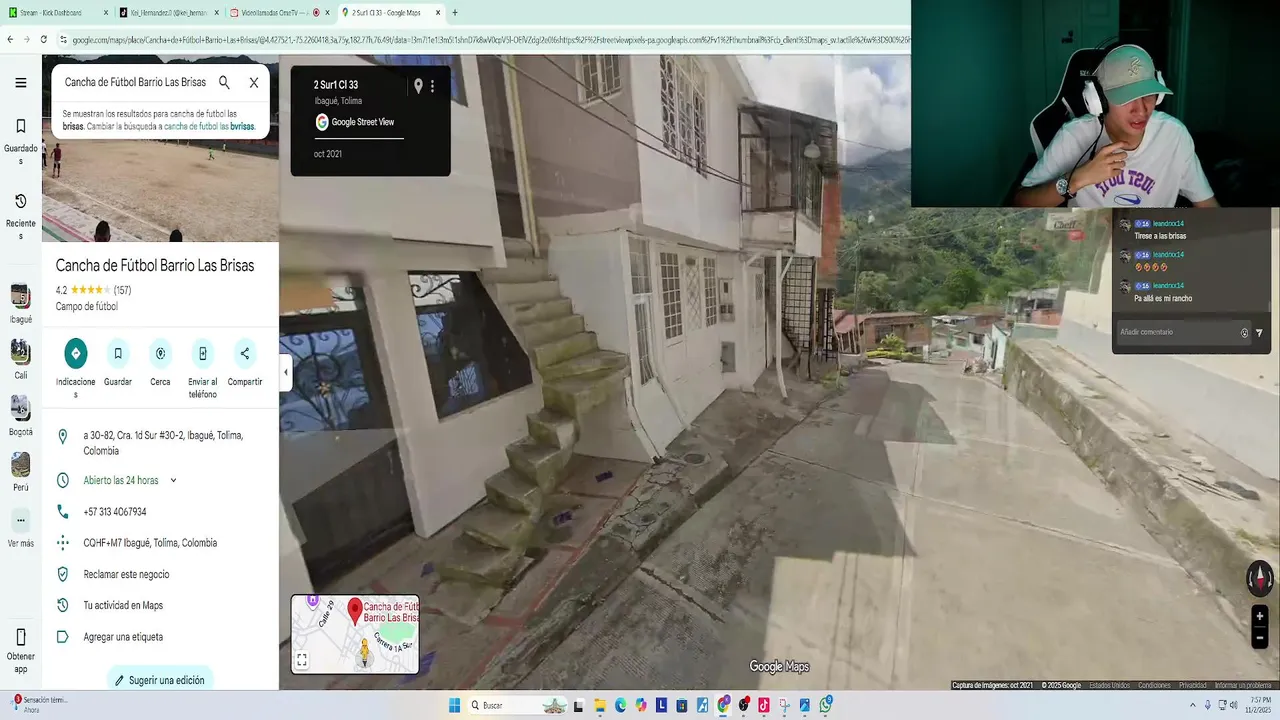Click the send arrow next to chat input
The height and width of the screenshot is (720, 1280).
[1259, 333]
